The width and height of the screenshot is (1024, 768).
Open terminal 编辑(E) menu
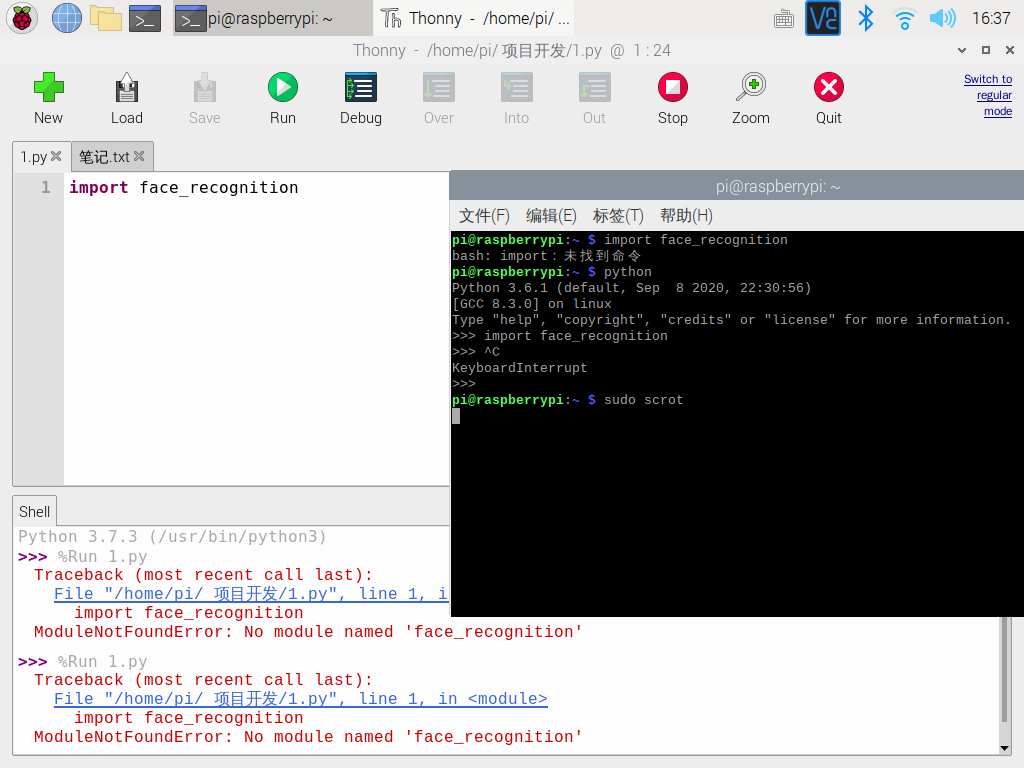(551, 216)
